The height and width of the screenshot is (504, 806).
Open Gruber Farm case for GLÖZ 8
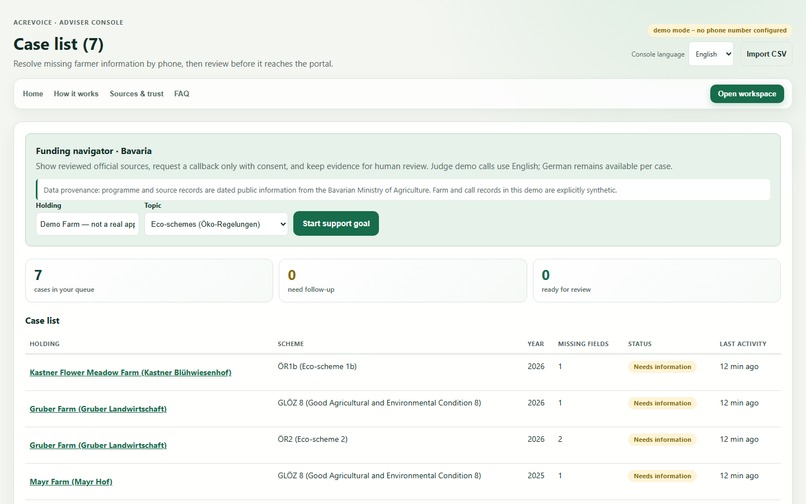point(98,409)
